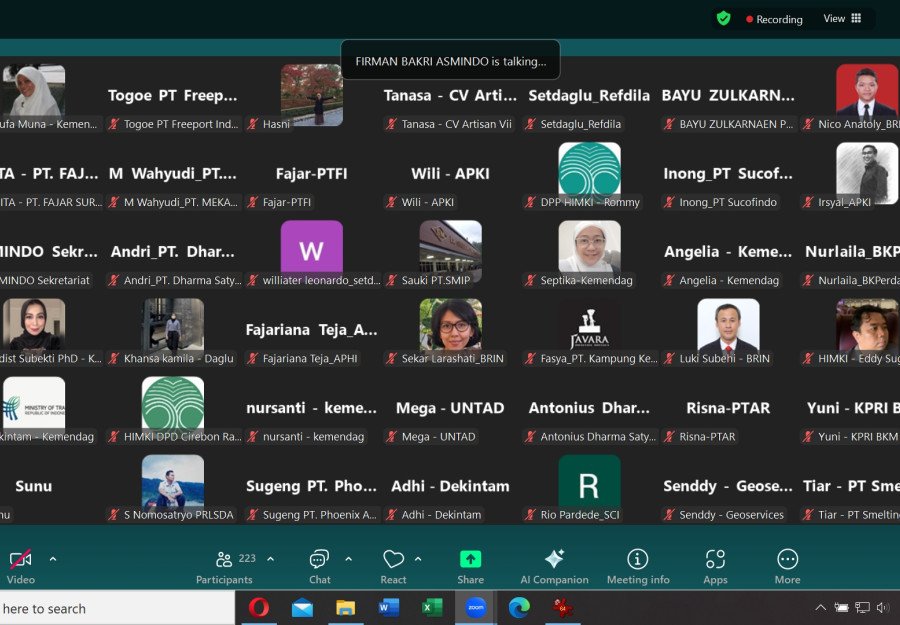Click the battery icon in system tray
Viewport: 900px width, 625px height.
[841, 607]
